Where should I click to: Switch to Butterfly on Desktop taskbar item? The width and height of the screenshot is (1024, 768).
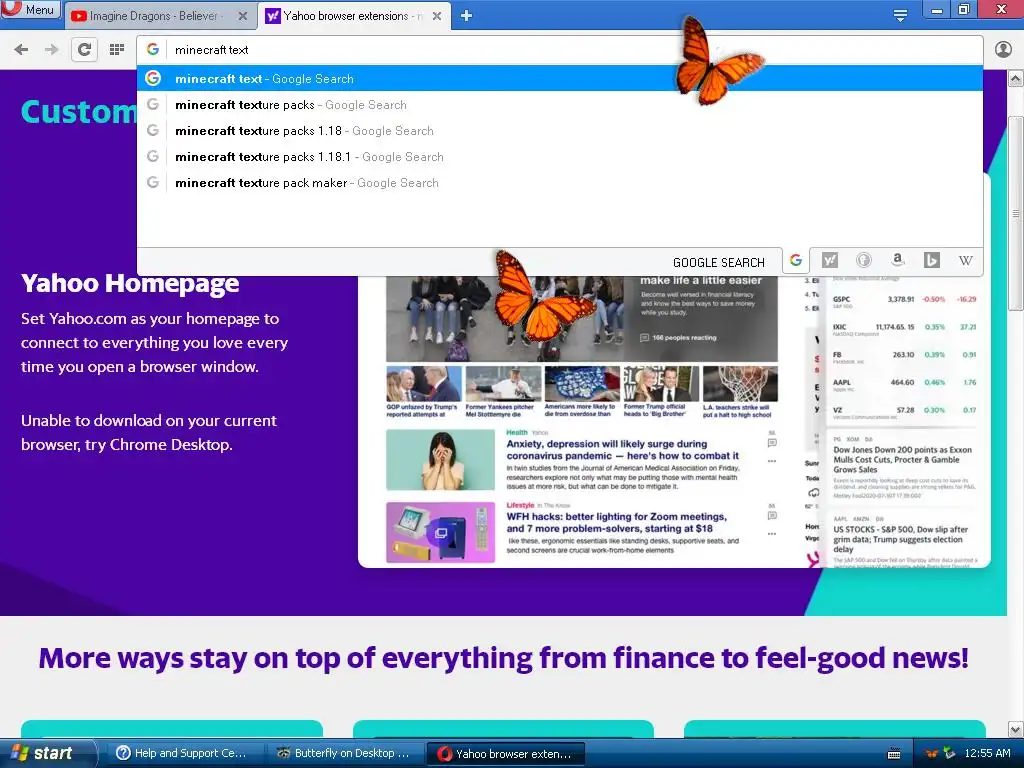point(344,753)
